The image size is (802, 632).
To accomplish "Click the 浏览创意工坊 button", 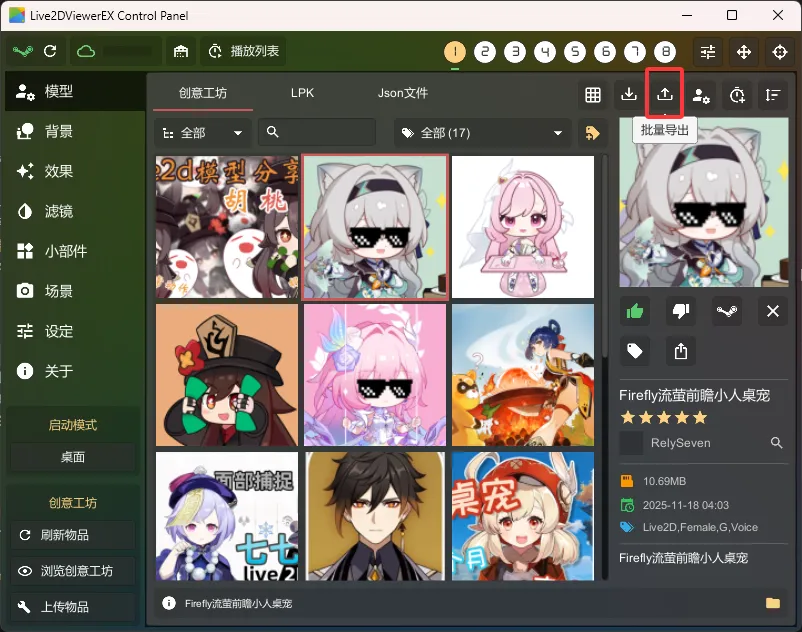I will pos(73,571).
